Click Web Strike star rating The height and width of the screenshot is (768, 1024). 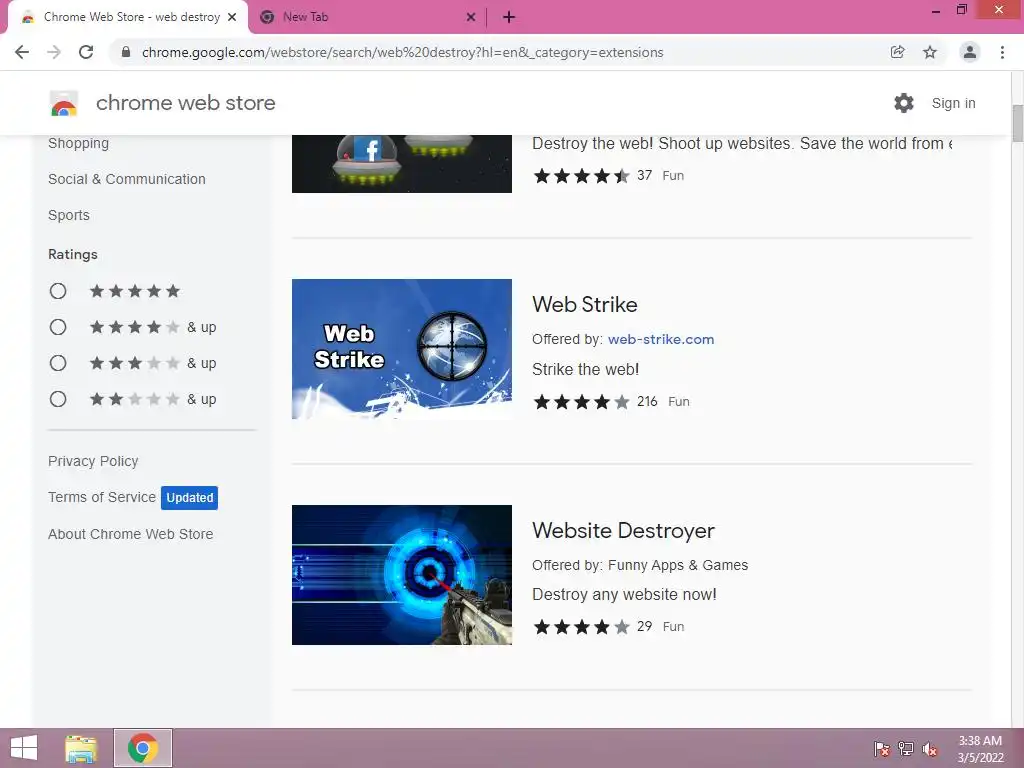(581, 402)
